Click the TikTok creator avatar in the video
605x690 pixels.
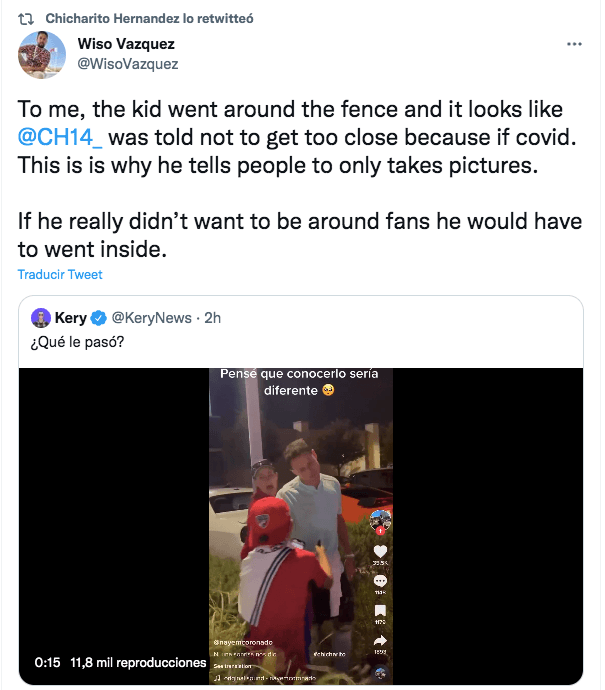(x=378, y=521)
